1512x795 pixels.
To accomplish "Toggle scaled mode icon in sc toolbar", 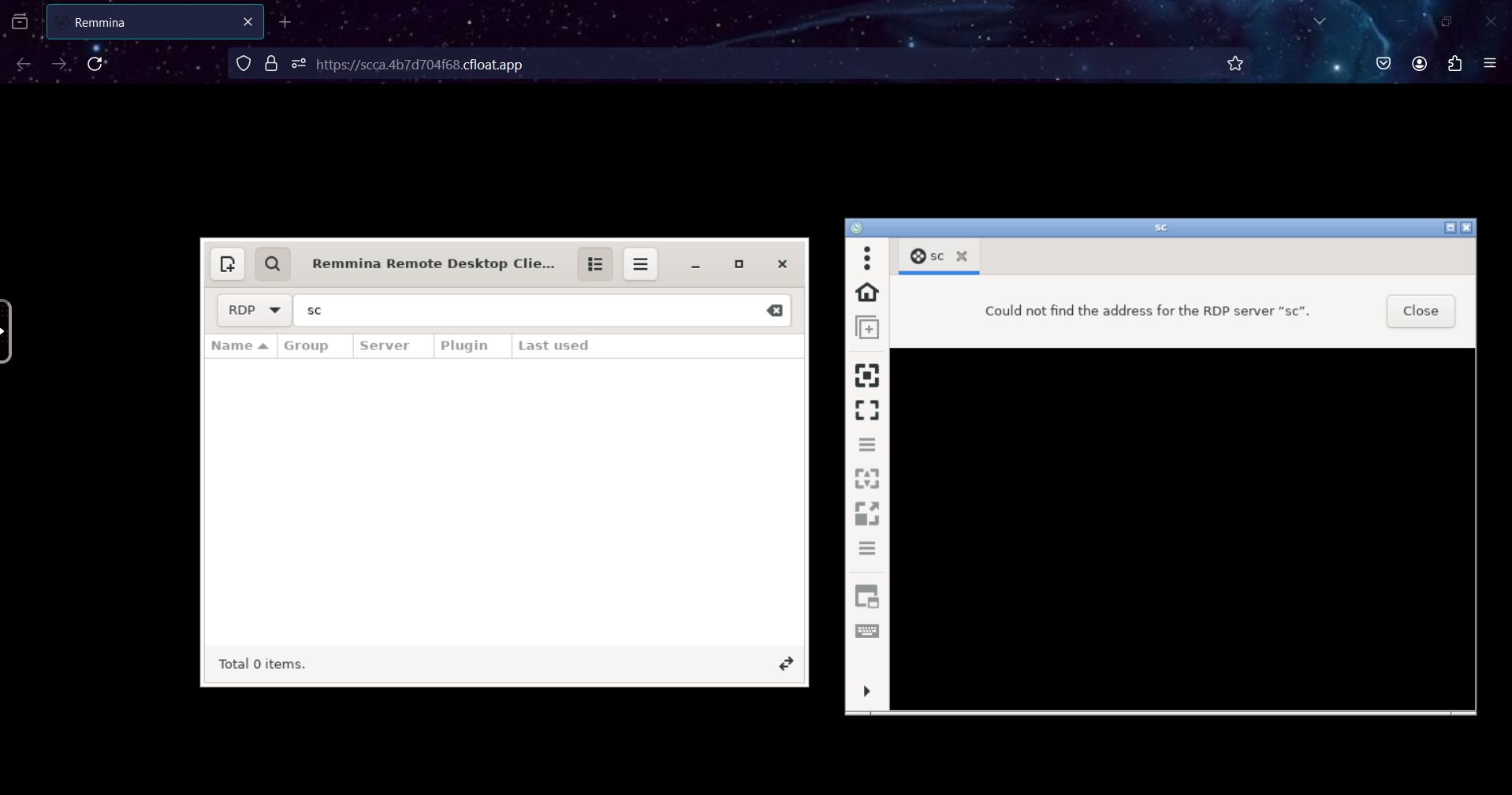I will [867, 513].
